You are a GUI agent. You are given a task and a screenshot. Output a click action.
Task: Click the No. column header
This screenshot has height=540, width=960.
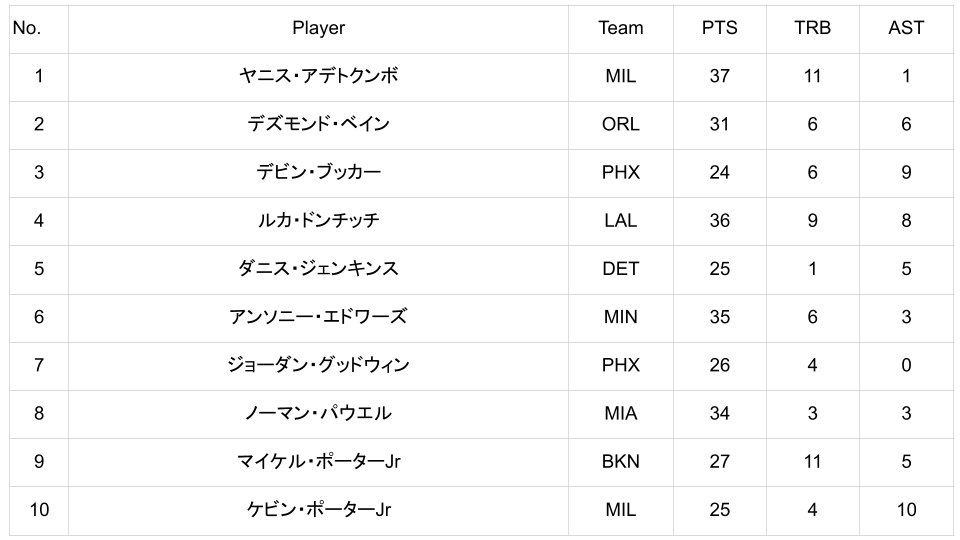tap(27, 28)
